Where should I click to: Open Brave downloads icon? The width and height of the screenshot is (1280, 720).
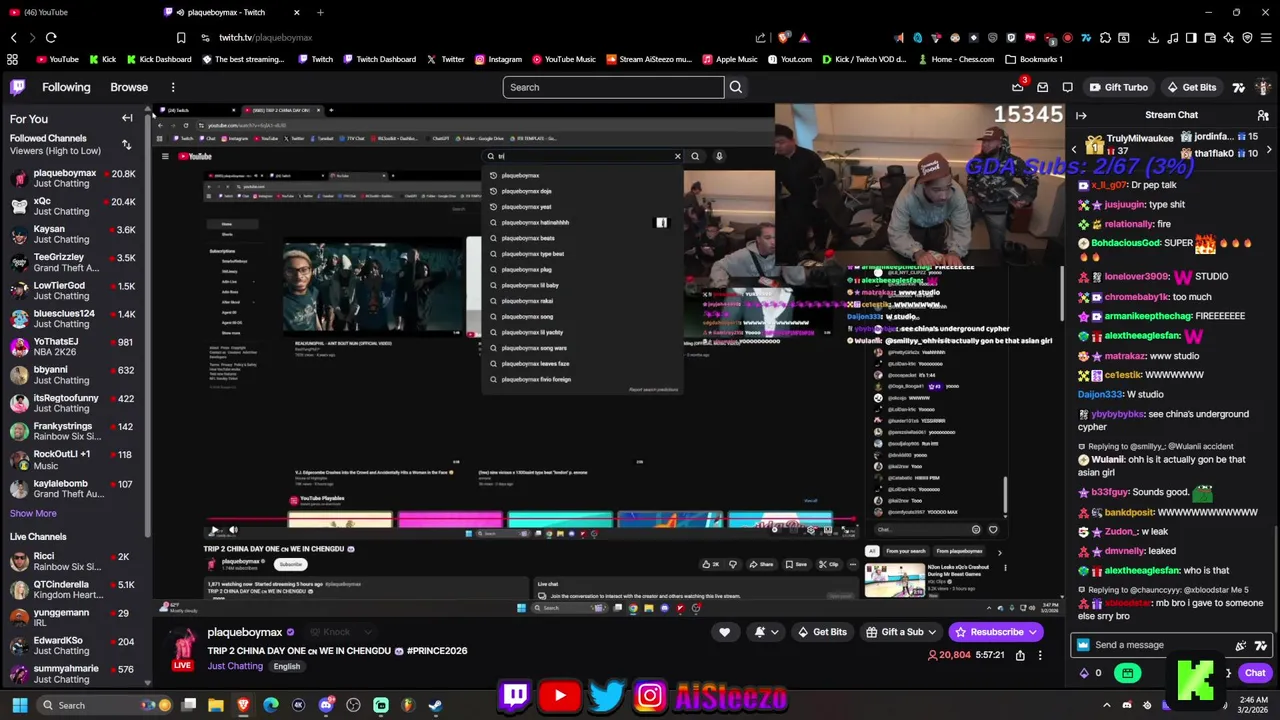pos(1153,38)
